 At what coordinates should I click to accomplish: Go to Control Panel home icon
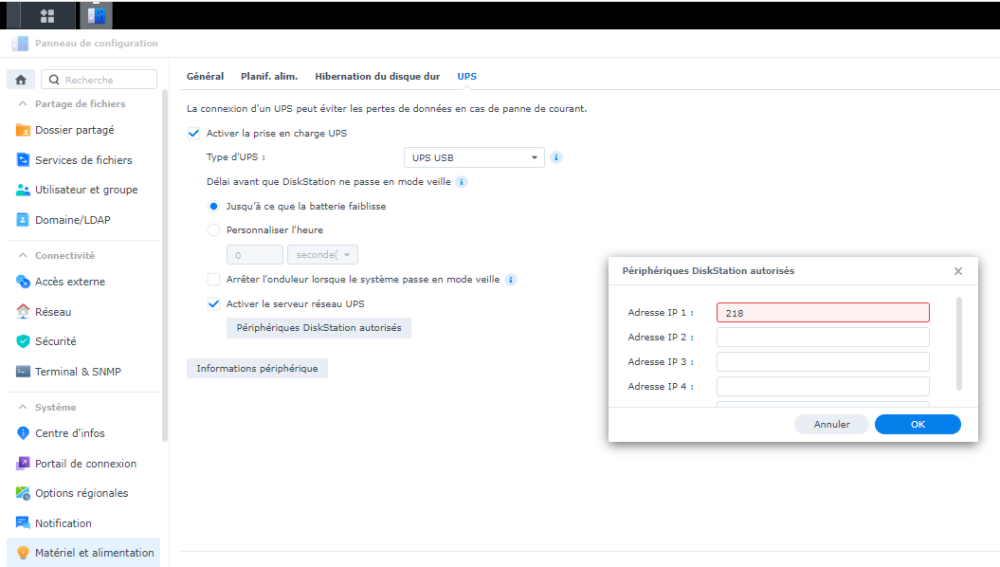[x=20, y=80]
